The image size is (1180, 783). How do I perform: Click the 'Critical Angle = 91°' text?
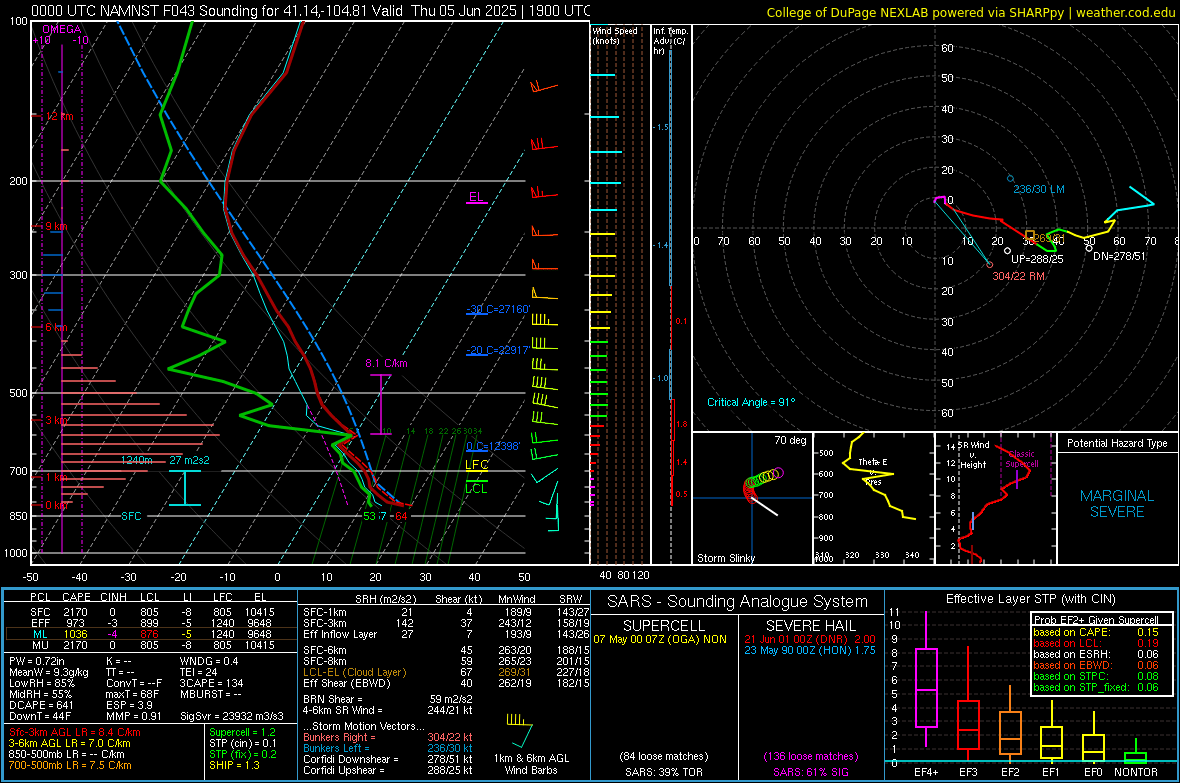point(751,402)
